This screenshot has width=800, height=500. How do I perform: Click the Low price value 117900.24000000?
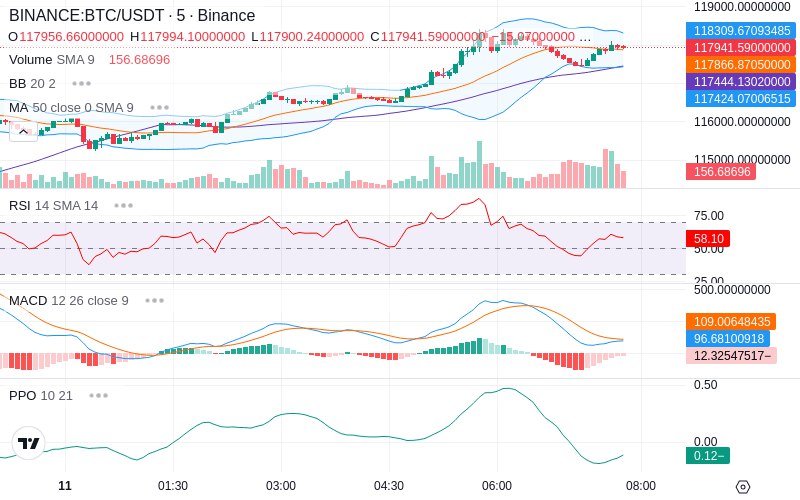312,37
